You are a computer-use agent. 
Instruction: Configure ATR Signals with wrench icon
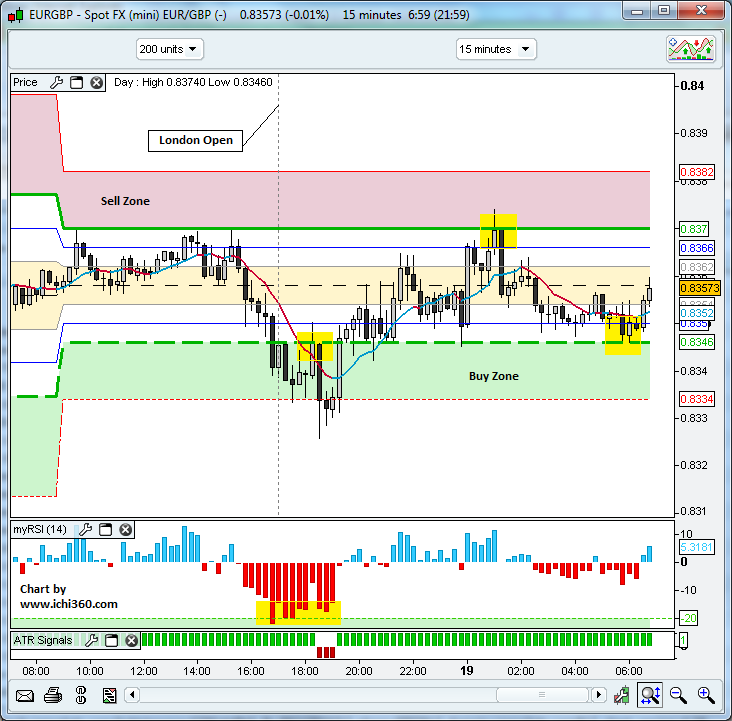coord(92,640)
